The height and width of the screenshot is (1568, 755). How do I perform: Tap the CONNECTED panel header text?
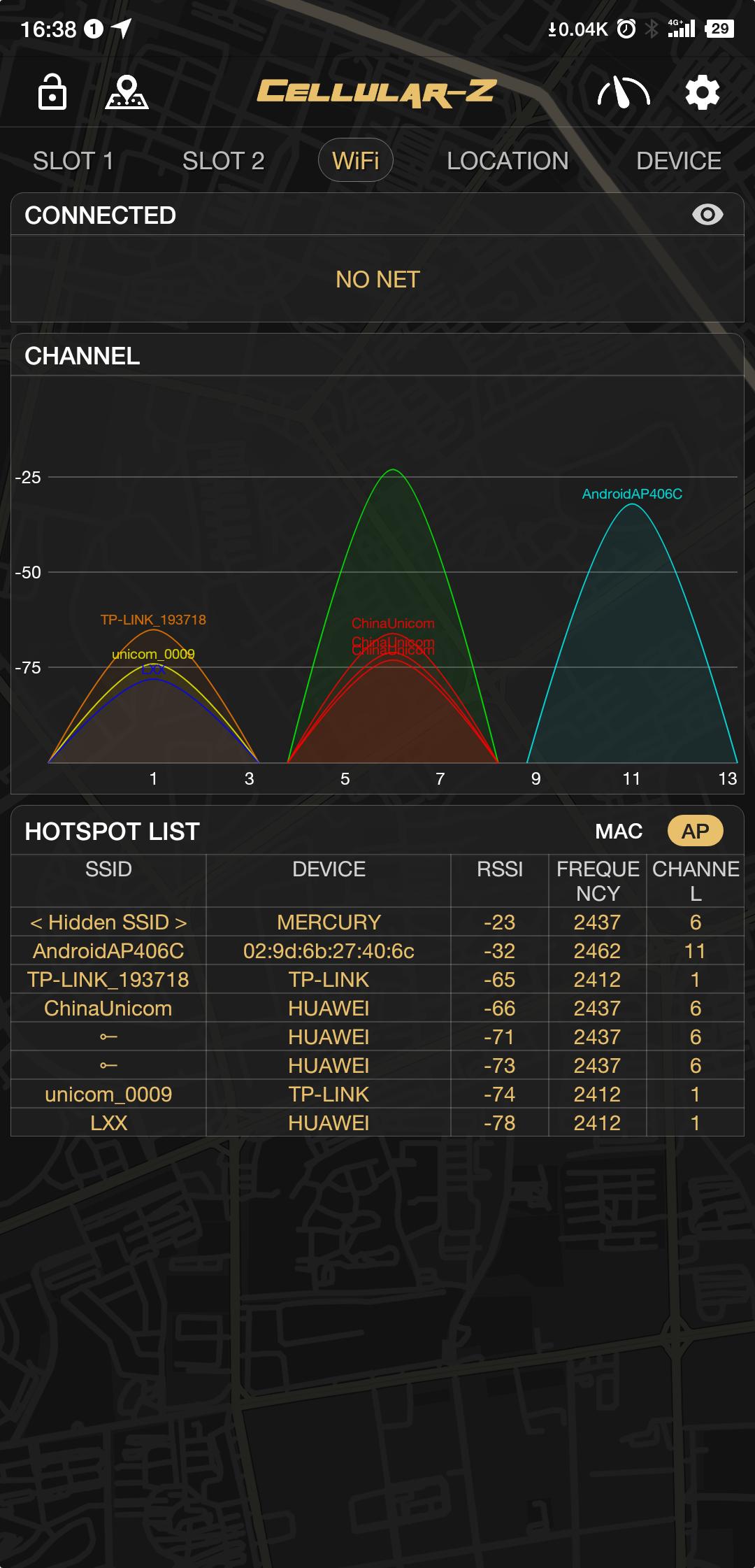pos(100,215)
